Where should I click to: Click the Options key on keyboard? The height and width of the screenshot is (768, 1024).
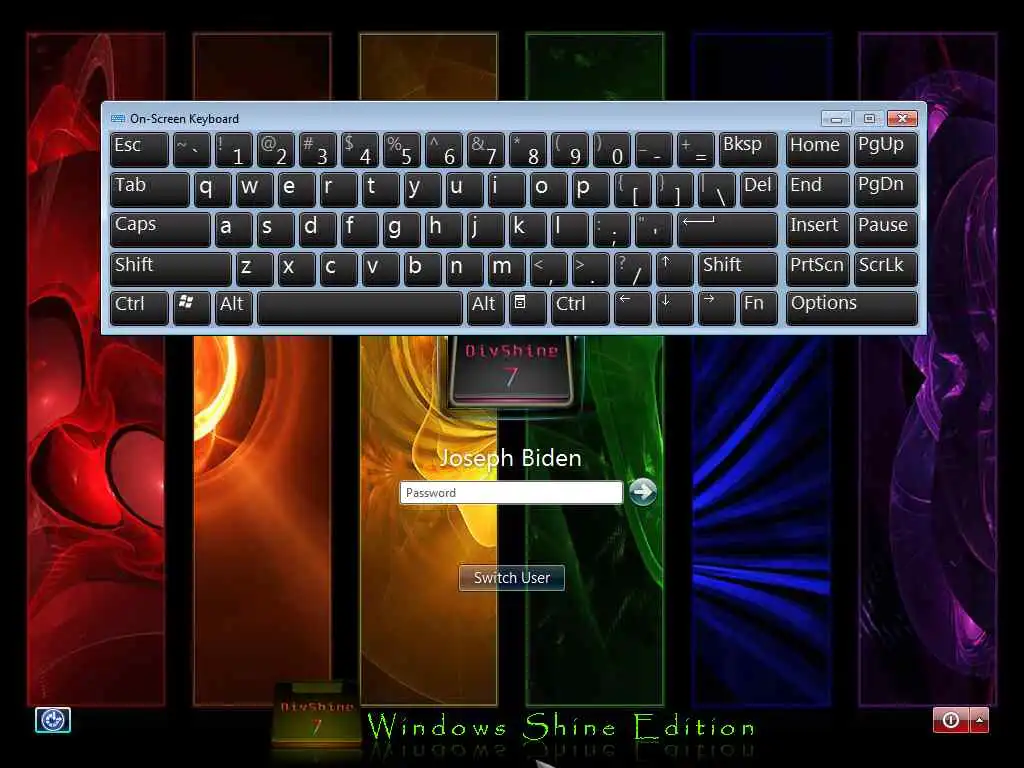[852, 308]
